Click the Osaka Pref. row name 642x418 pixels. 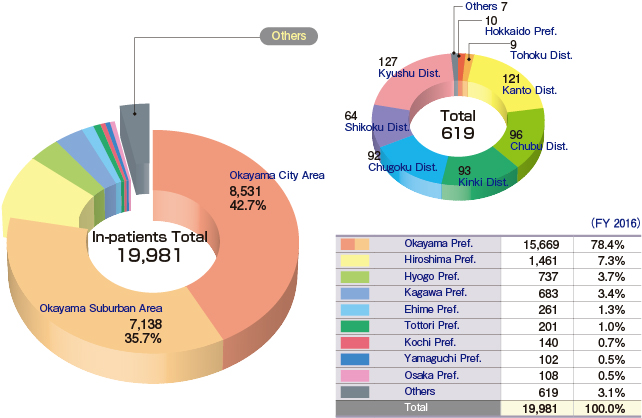coord(432,375)
